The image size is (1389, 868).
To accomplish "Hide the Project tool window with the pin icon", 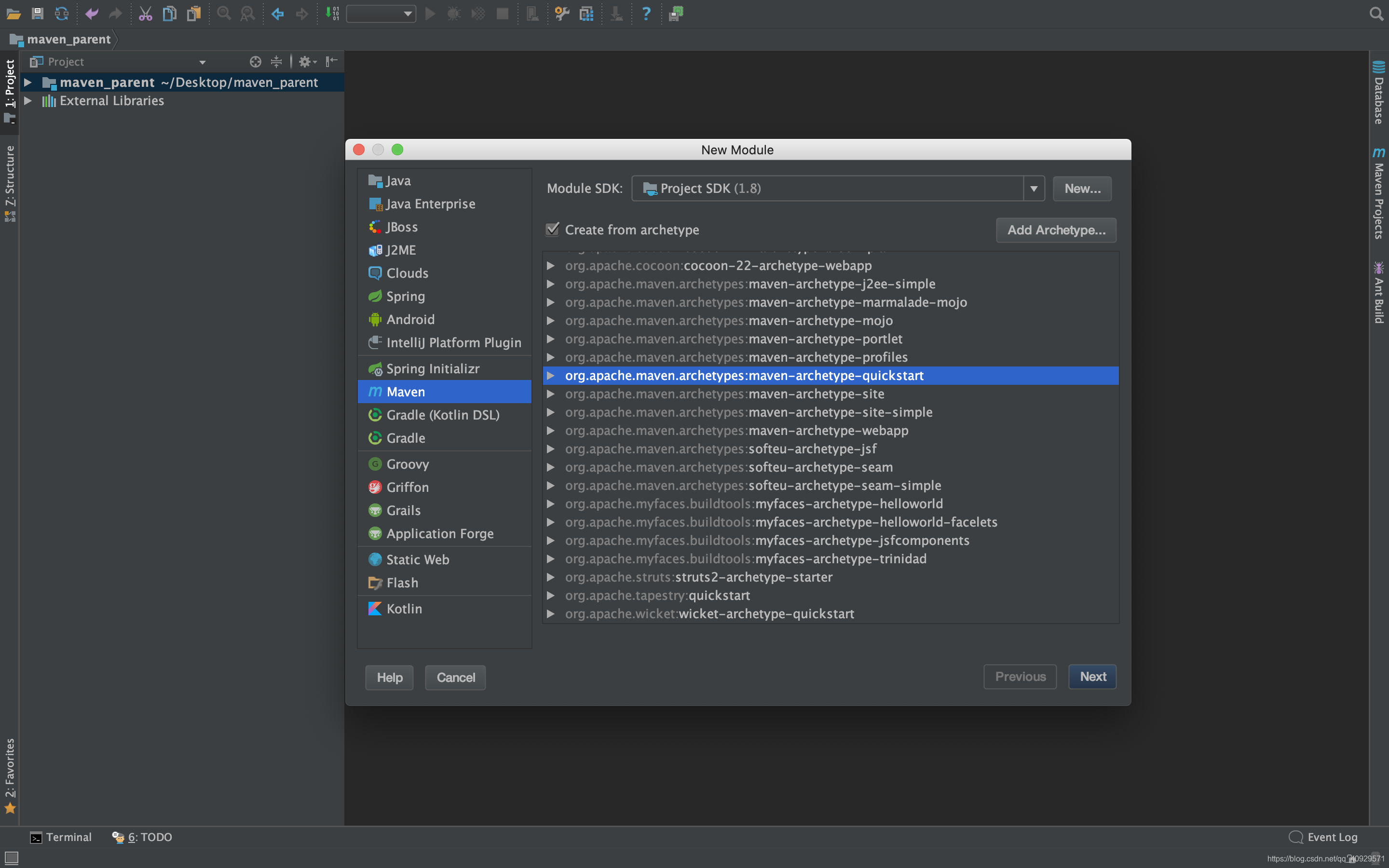I will point(331,61).
